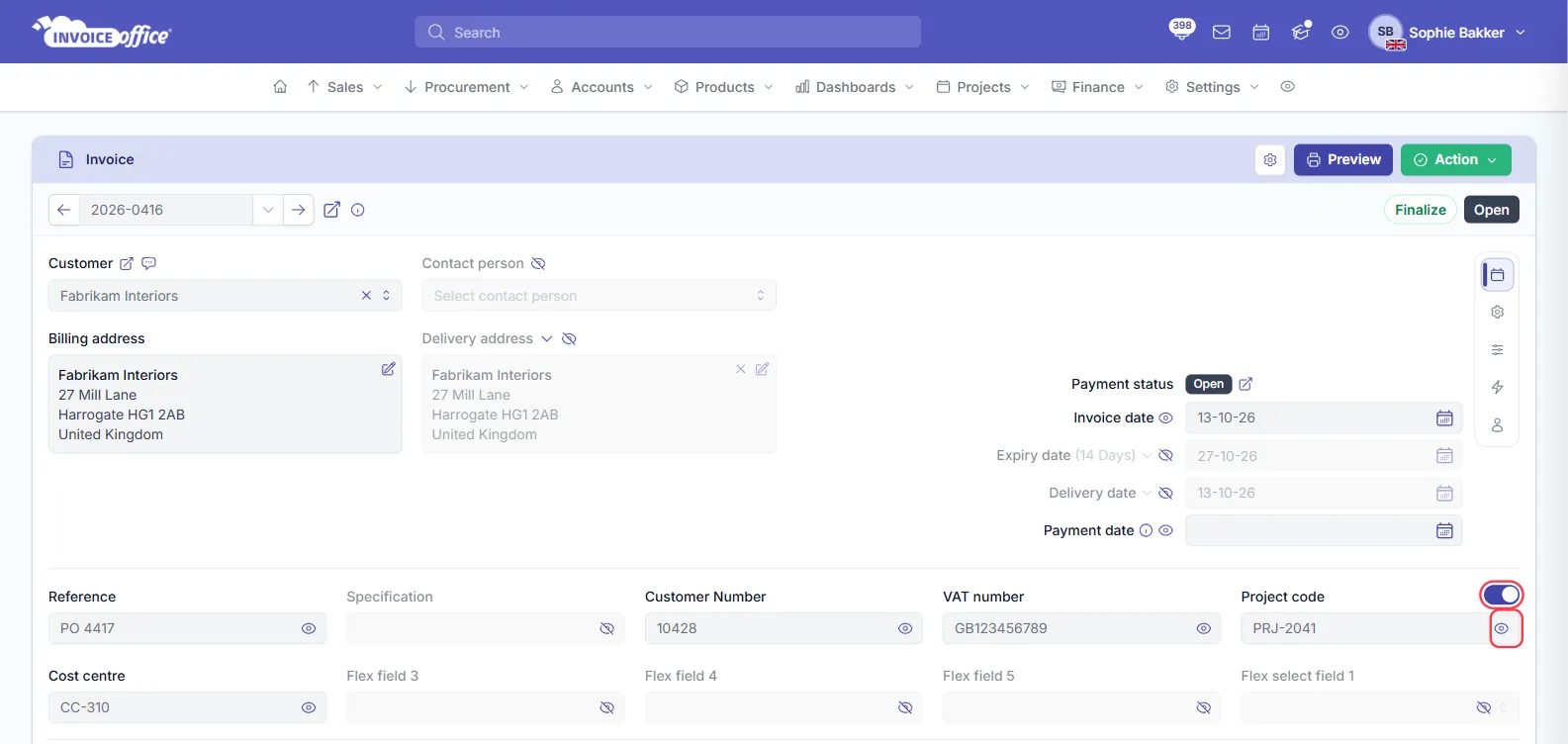Image resolution: width=1568 pixels, height=744 pixels.
Task: Go to next invoice with right arrow
Action: point(298,210)
